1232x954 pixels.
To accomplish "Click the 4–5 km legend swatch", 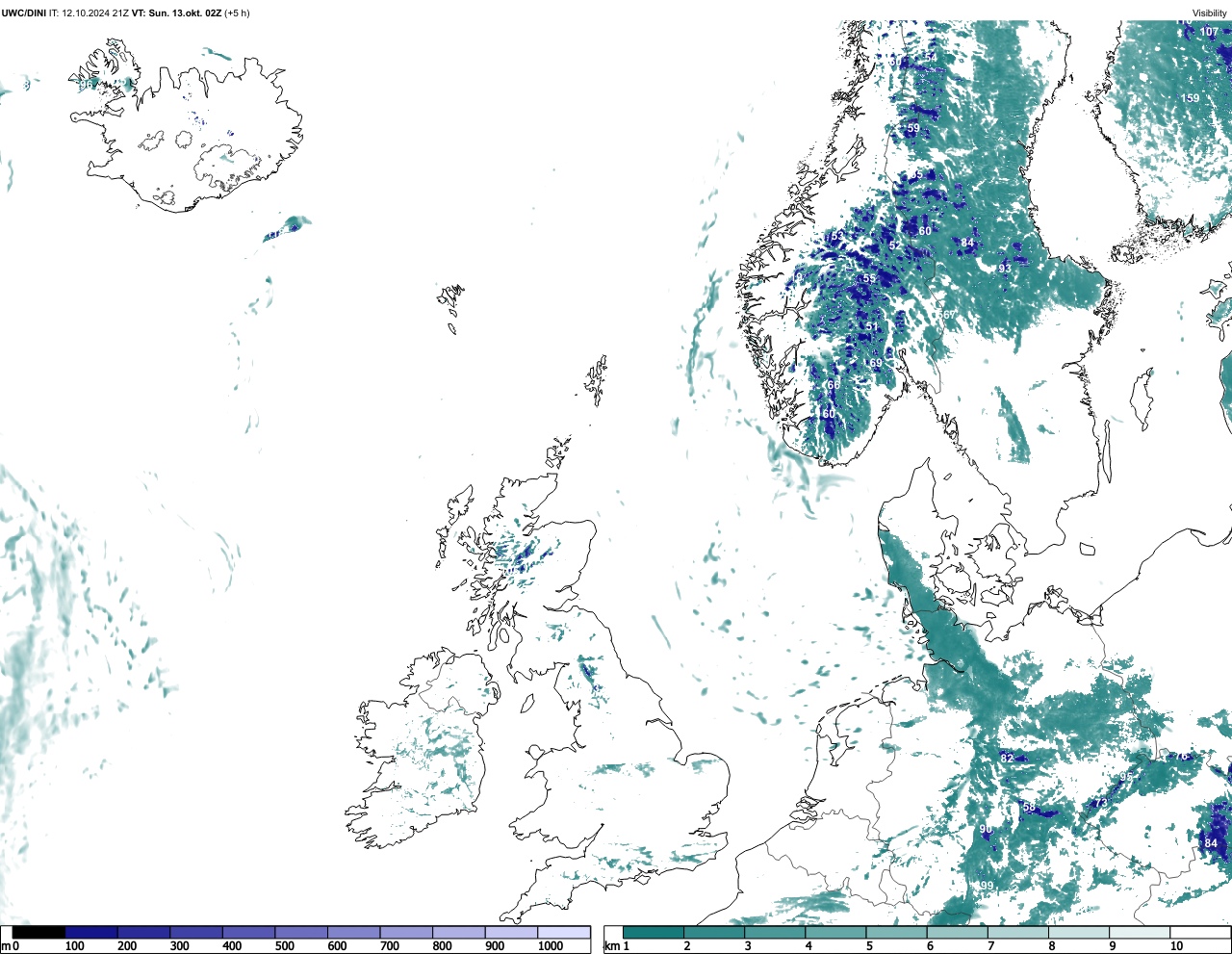I will [x=835, y=932].
